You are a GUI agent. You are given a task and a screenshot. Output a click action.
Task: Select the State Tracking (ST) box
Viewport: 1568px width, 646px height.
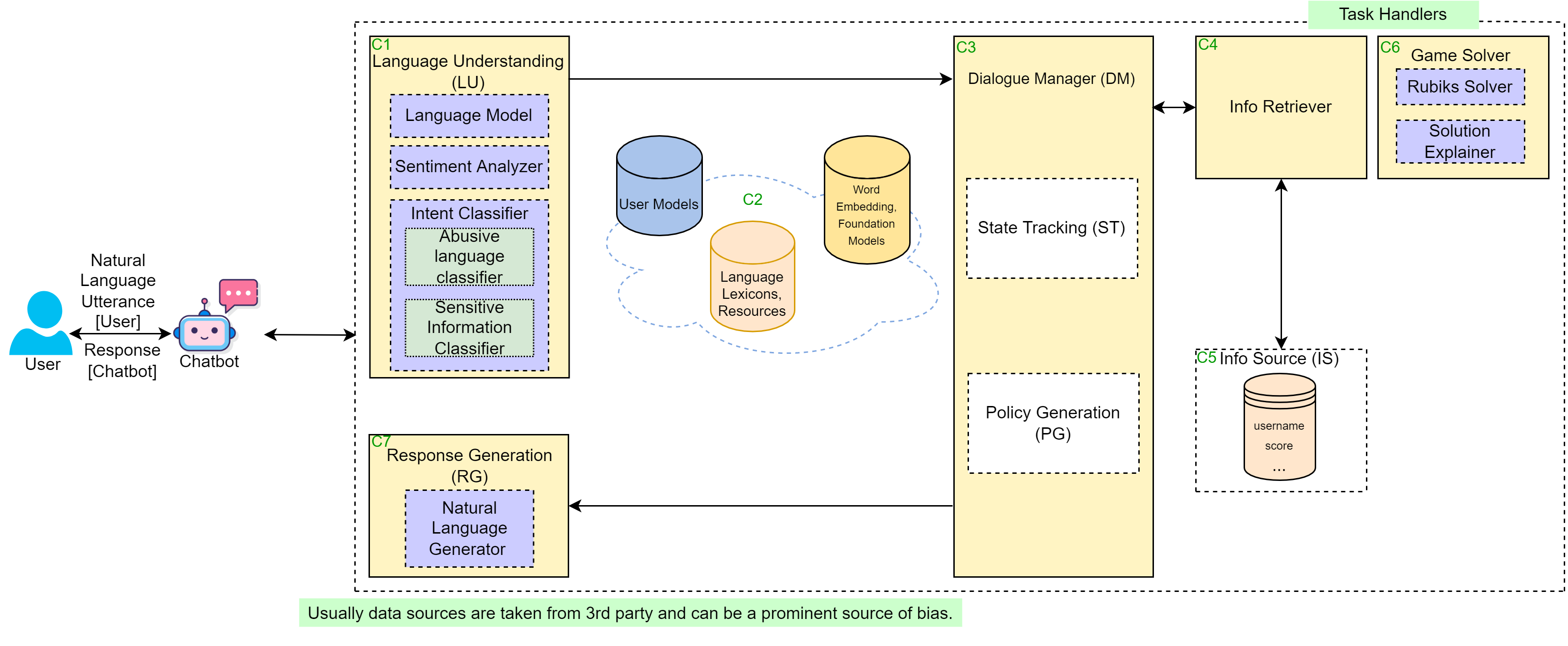(x=1051, y=228)
